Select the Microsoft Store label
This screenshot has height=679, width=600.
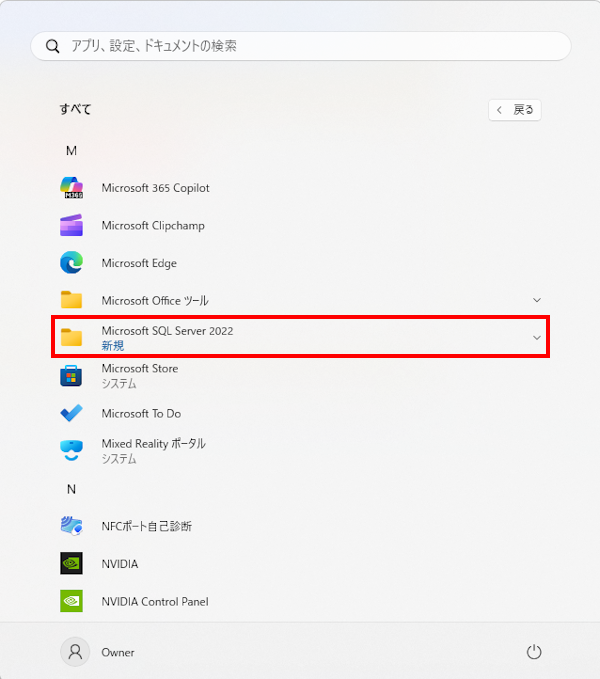(x=139, y=369)
